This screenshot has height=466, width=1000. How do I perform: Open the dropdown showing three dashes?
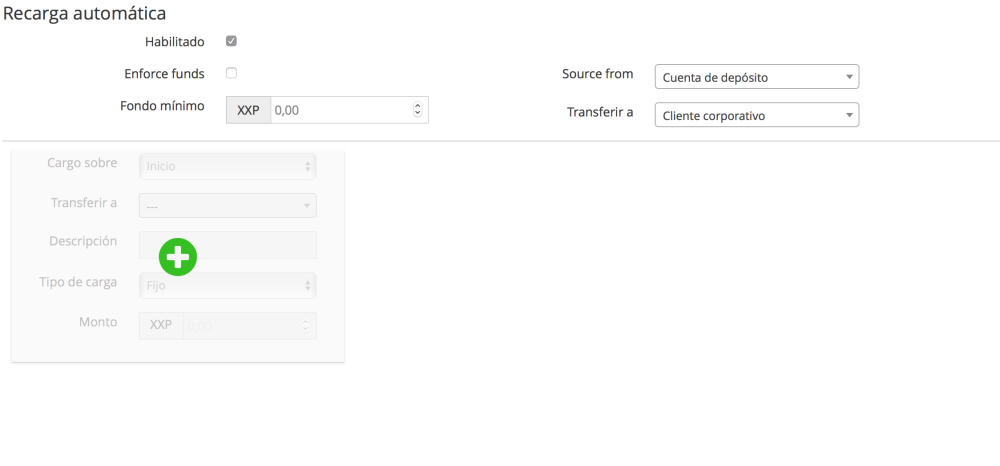[227, 206]
